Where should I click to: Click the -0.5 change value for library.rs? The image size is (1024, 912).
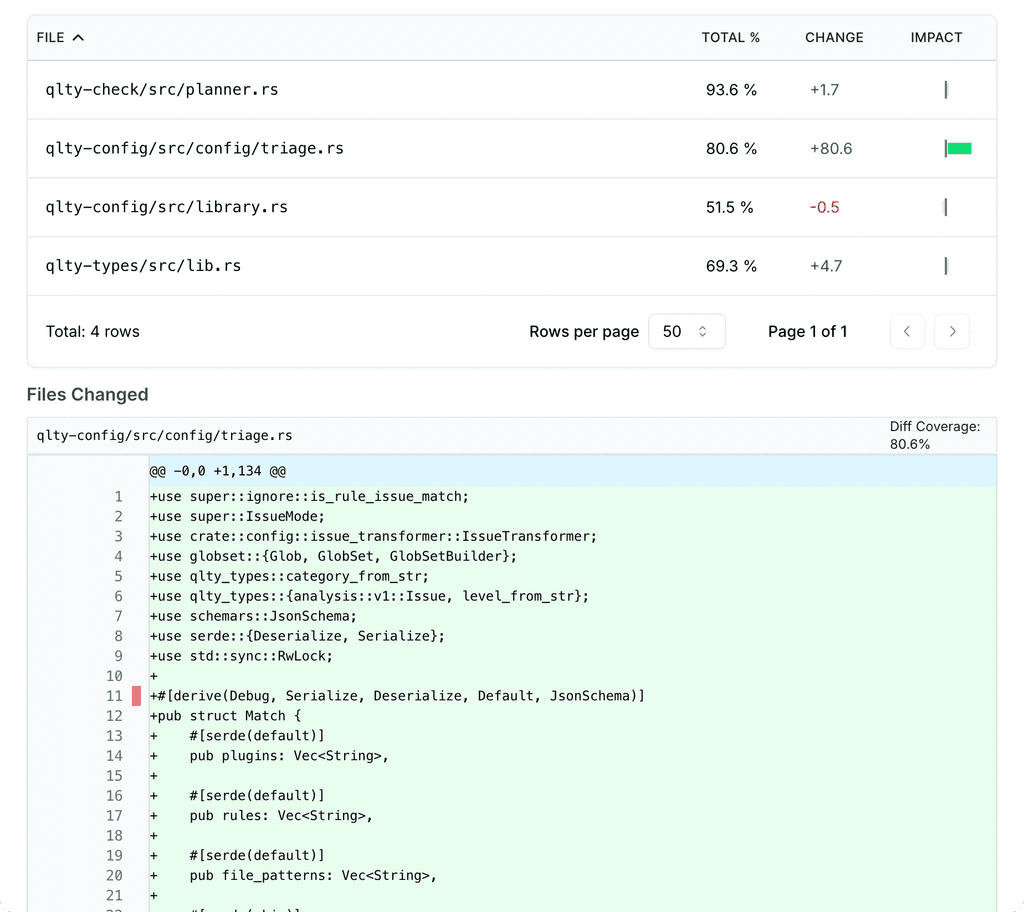(824, 207)
